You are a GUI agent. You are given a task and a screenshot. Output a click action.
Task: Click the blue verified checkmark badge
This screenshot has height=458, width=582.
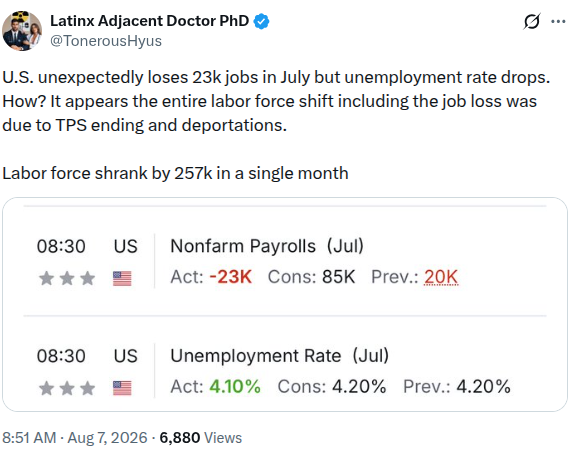click(261, 21)
